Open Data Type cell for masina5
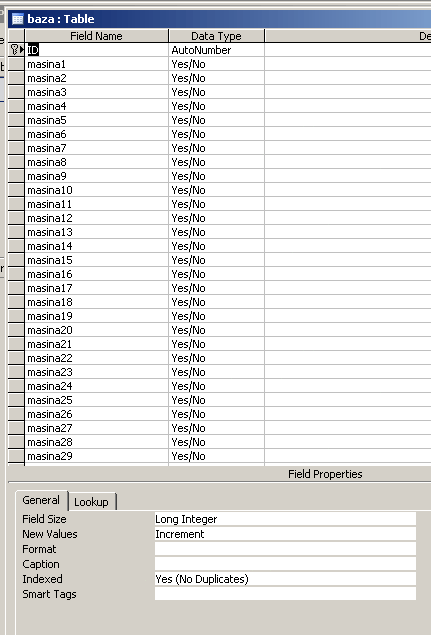This screenshot has height=635, width=431. pos(216,120)
